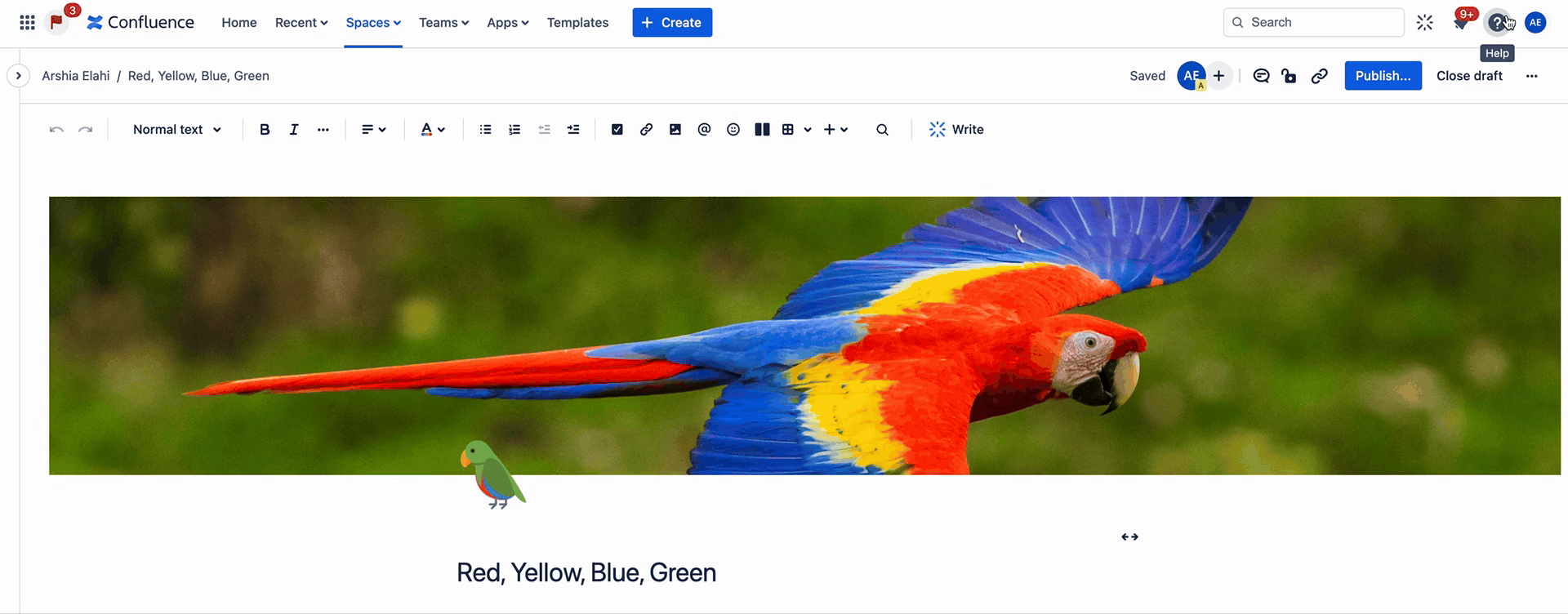Toggle page width arrows icon
This screenshot has height=614, width=1568.
(x=1129, y=536)
